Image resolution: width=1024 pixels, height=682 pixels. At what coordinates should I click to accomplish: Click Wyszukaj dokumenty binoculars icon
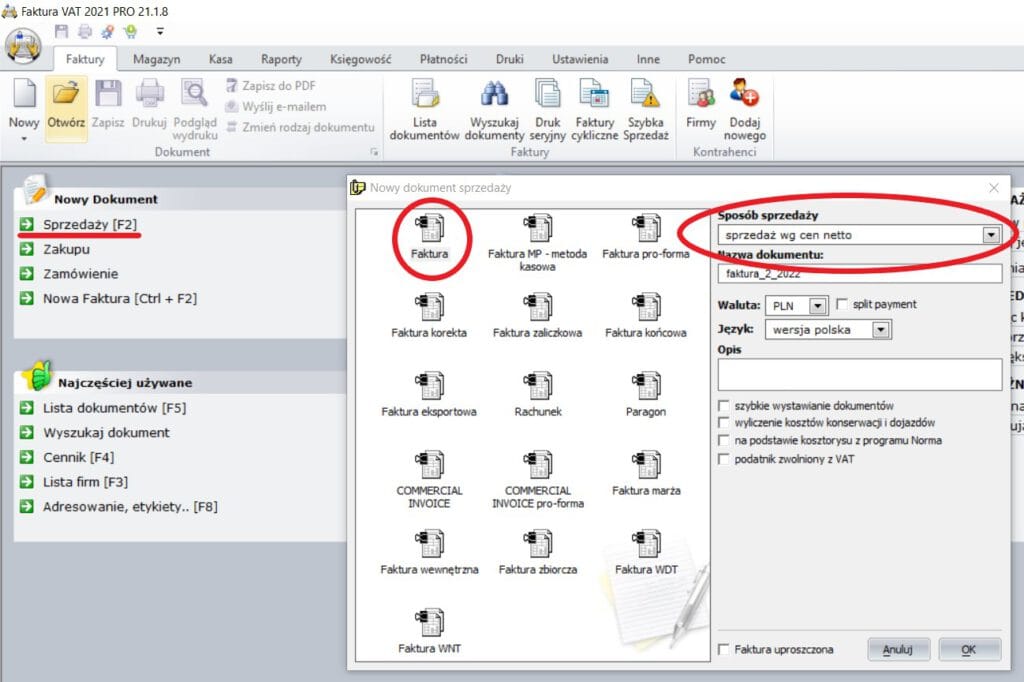coord(496,96)
